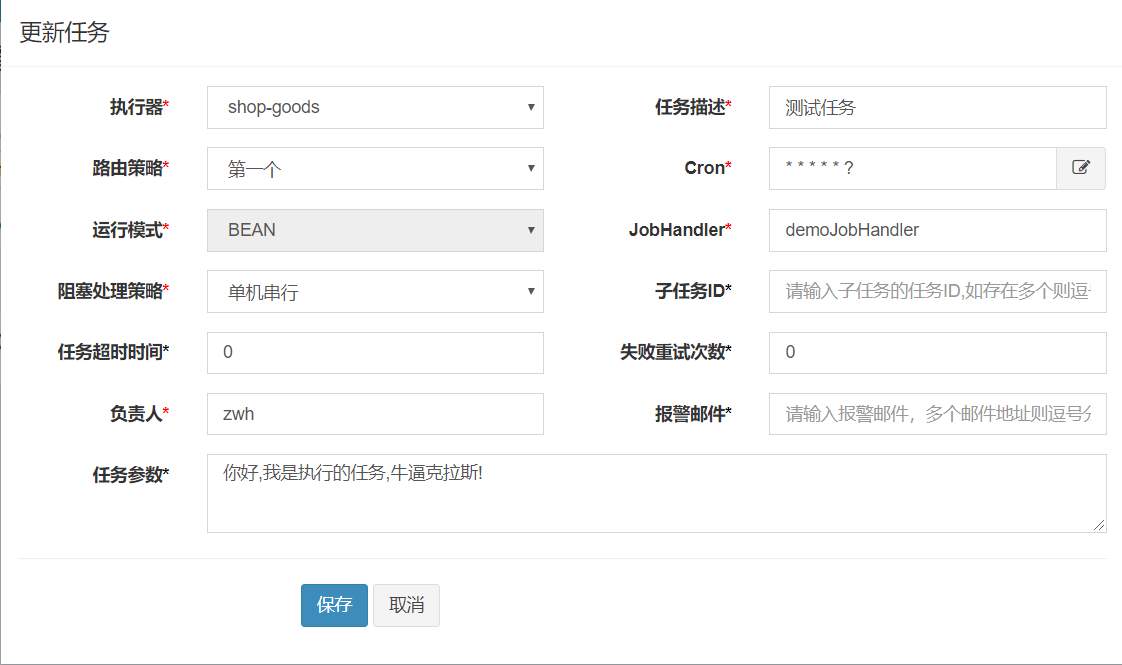Click the Cron label

(x=708, y=168)
